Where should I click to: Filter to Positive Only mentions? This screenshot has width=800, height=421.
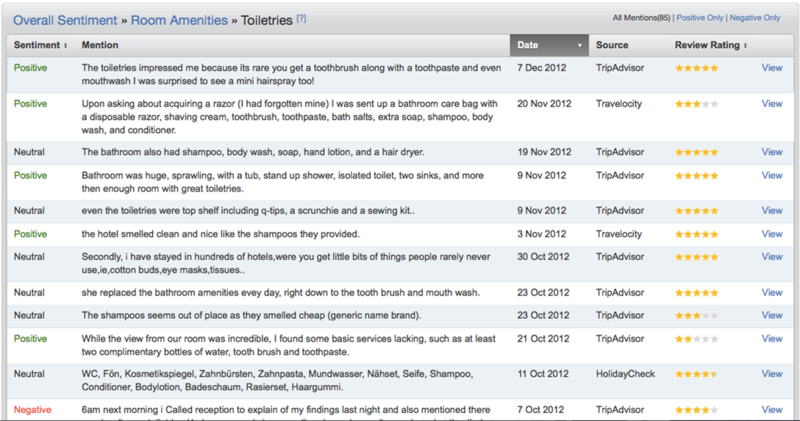tap(700, 18)
